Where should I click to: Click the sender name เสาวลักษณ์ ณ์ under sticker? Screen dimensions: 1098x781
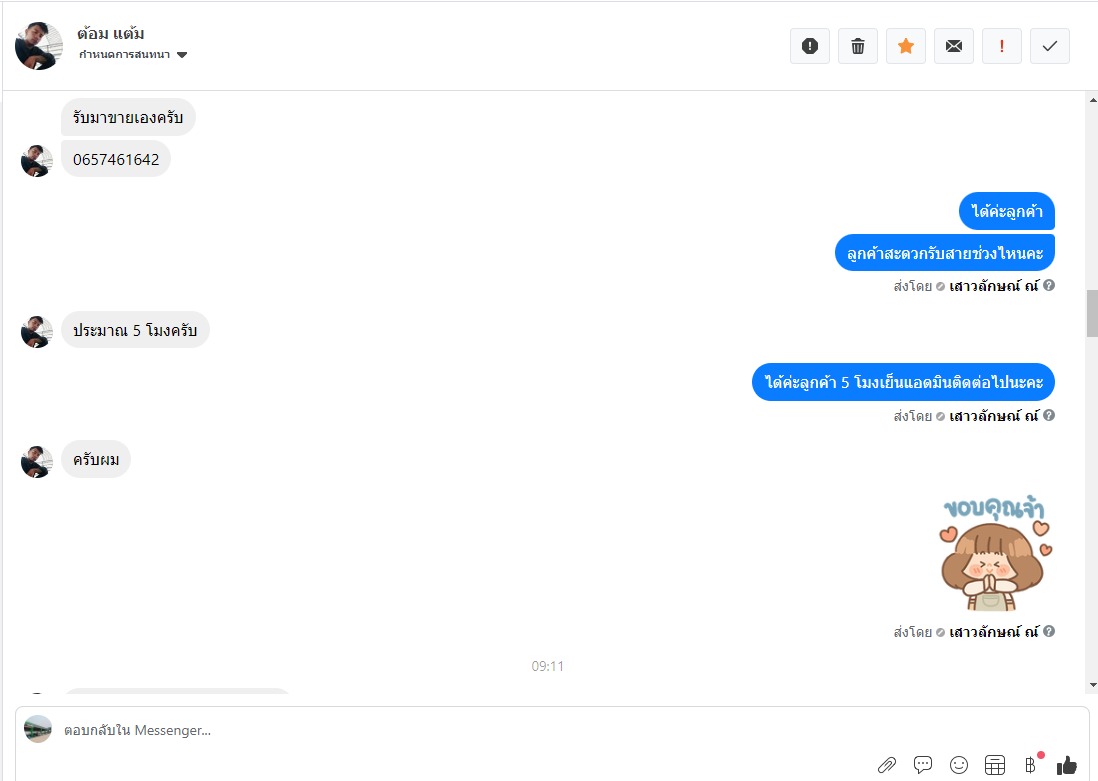pos(994,632)
